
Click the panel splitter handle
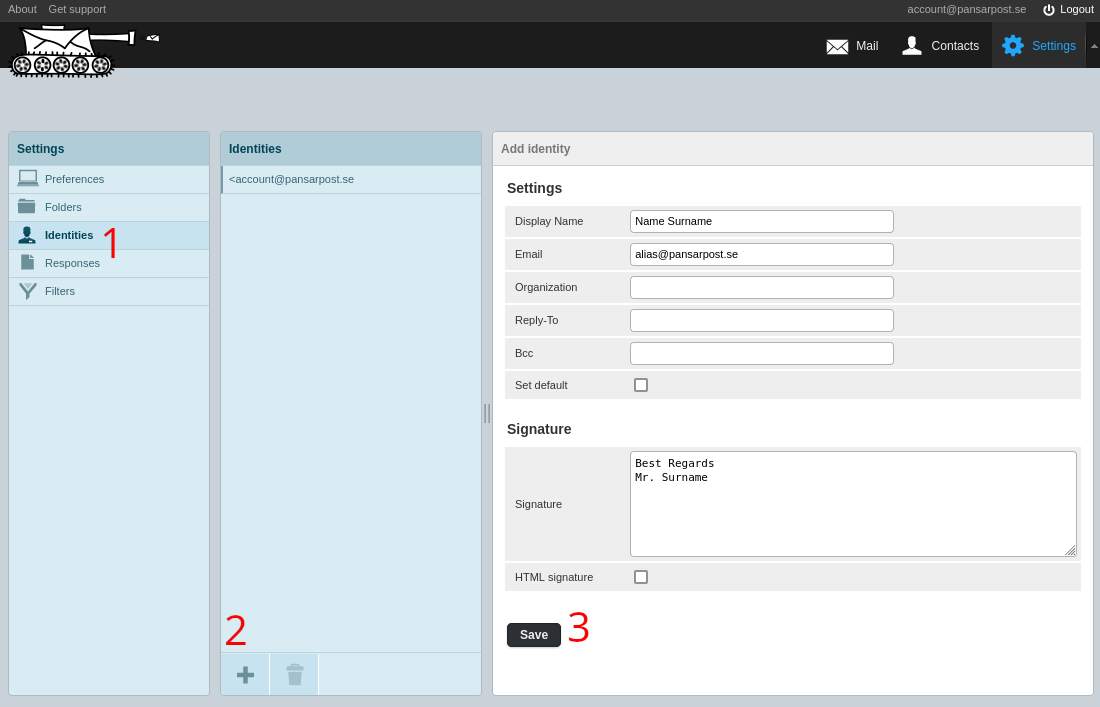487,413
